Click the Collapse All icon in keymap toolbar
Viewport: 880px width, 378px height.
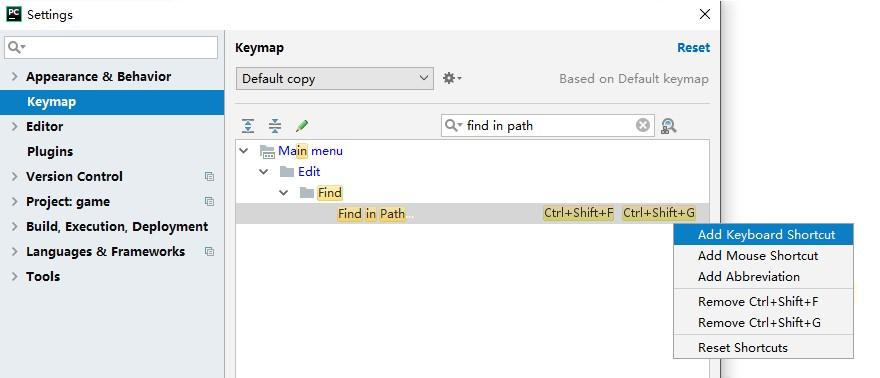pos(275,126)
